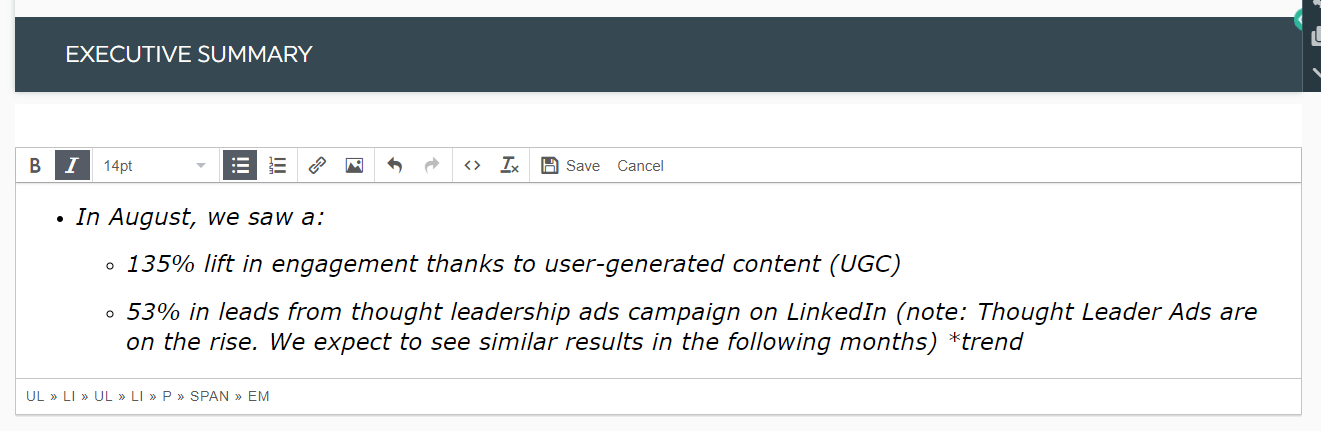Select the SPAN element in path bar
The width and height of the screenshot is (1321, 431).
point(209,397)
